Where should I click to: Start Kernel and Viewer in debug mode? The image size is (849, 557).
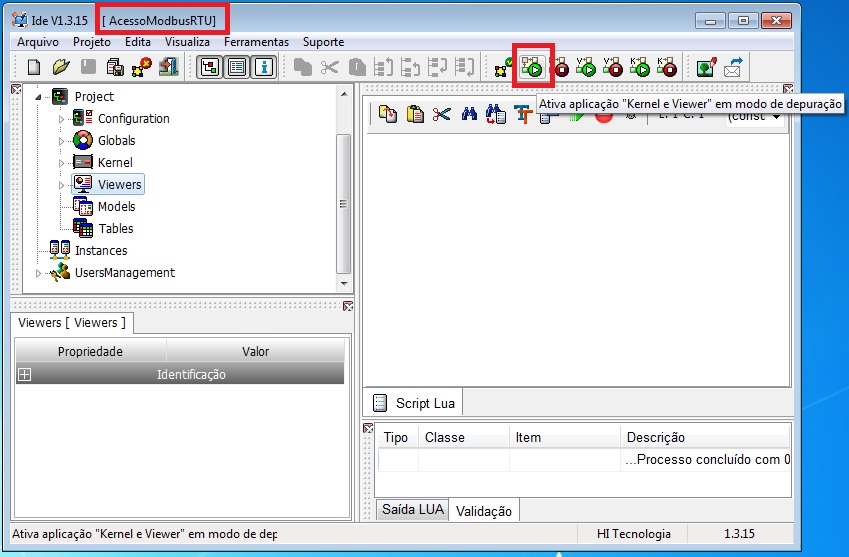click(532, 67)
